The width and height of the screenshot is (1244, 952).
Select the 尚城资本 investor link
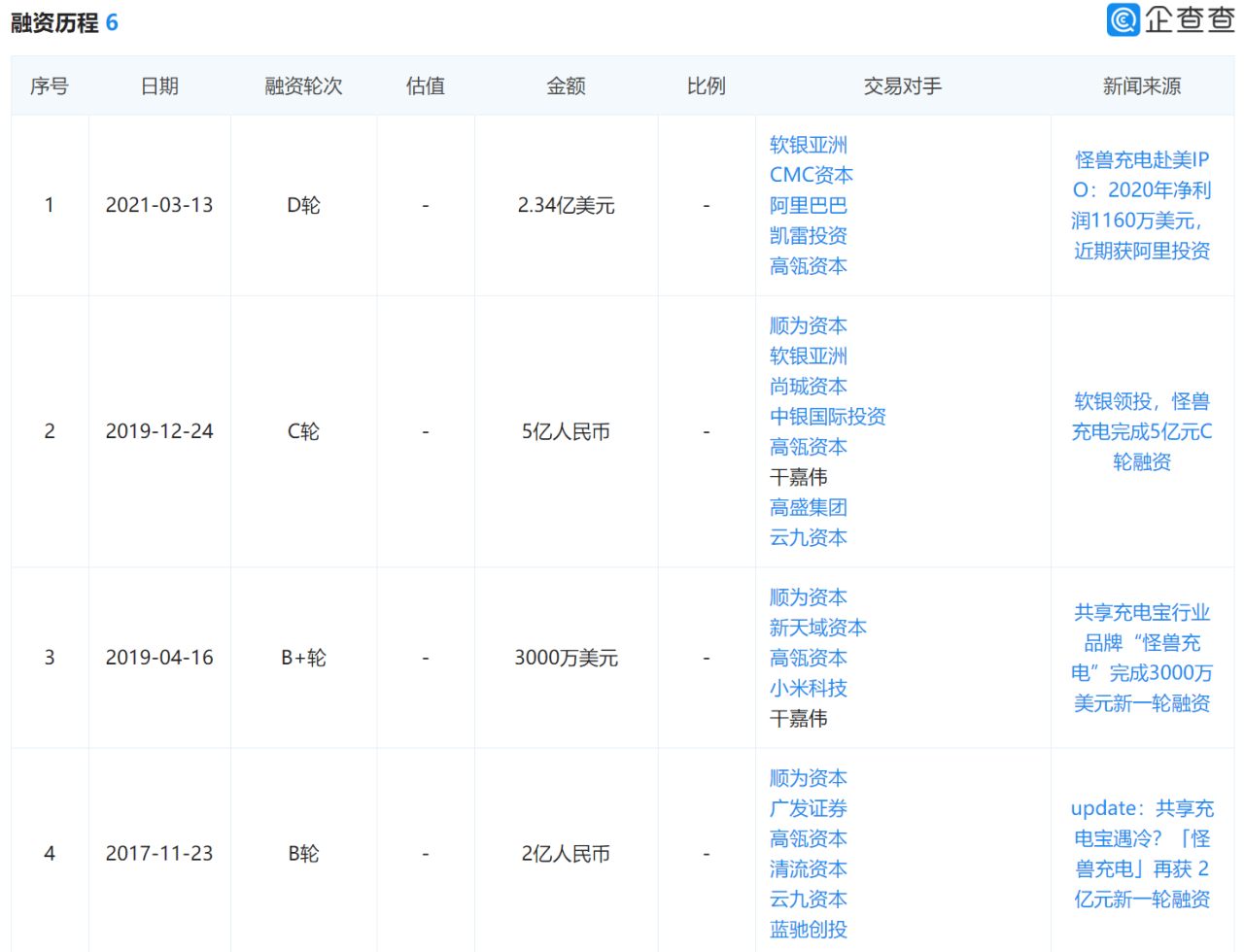click(x=808, y=386)
